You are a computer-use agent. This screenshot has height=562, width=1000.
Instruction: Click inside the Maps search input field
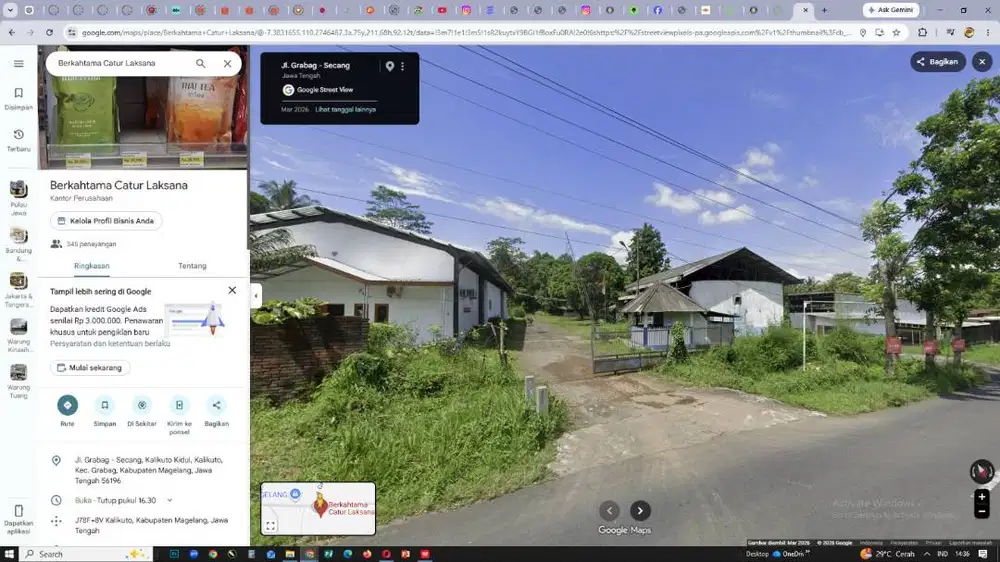121,63
